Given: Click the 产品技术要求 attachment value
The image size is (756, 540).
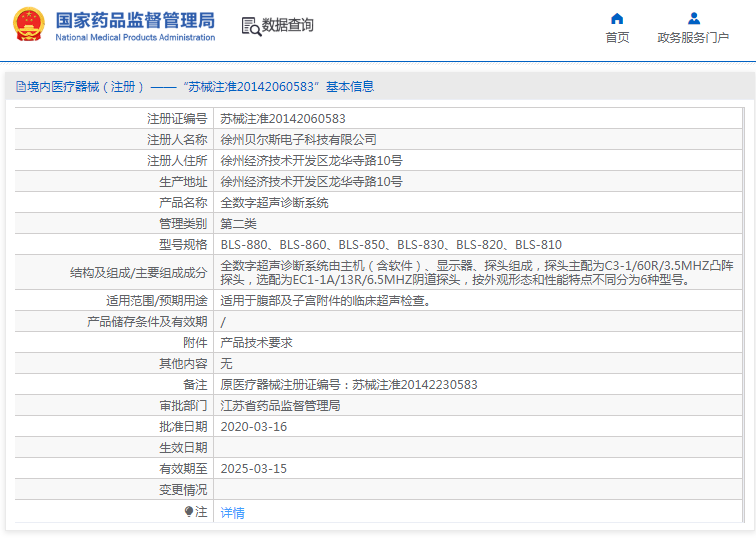Looking at the screenshot, I should pos(256,342).
